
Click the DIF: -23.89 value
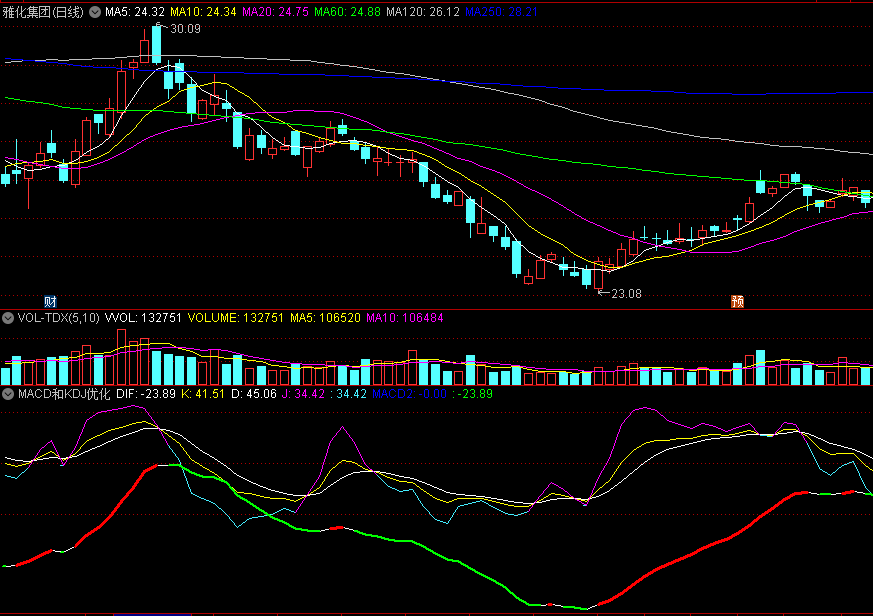[146, 394]
